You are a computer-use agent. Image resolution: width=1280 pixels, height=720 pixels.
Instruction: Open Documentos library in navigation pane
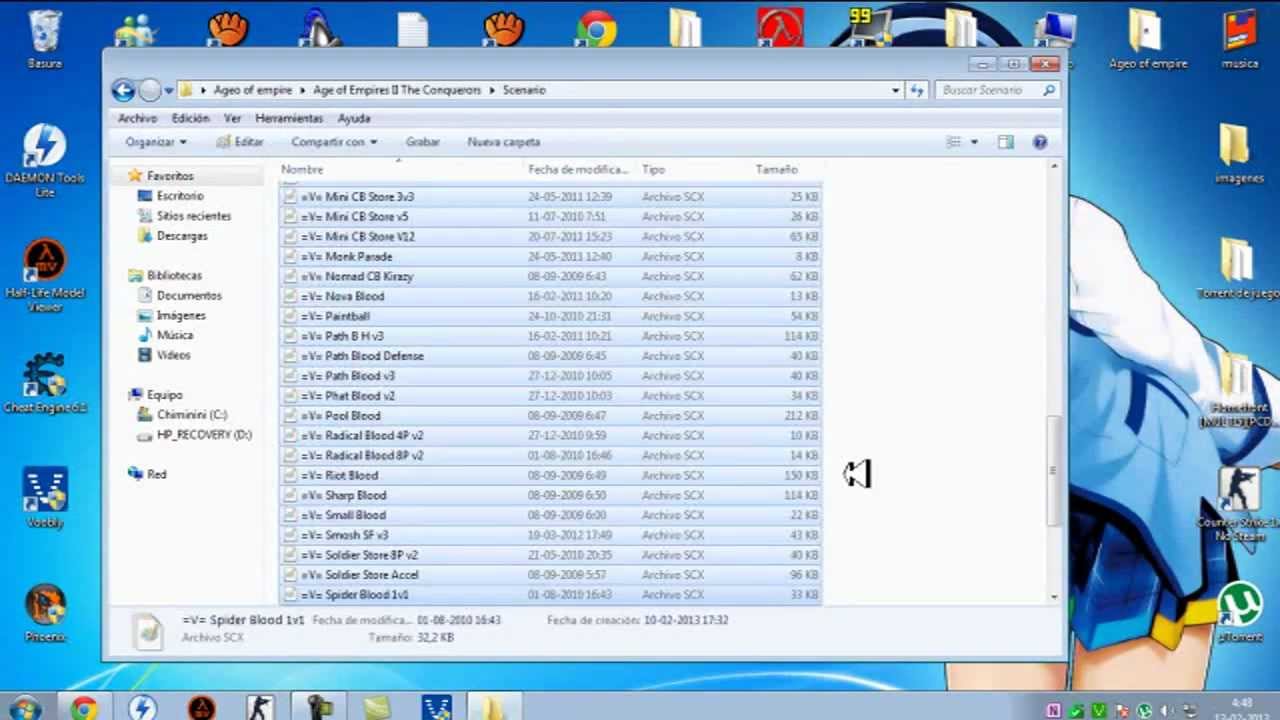click(189, 296)
